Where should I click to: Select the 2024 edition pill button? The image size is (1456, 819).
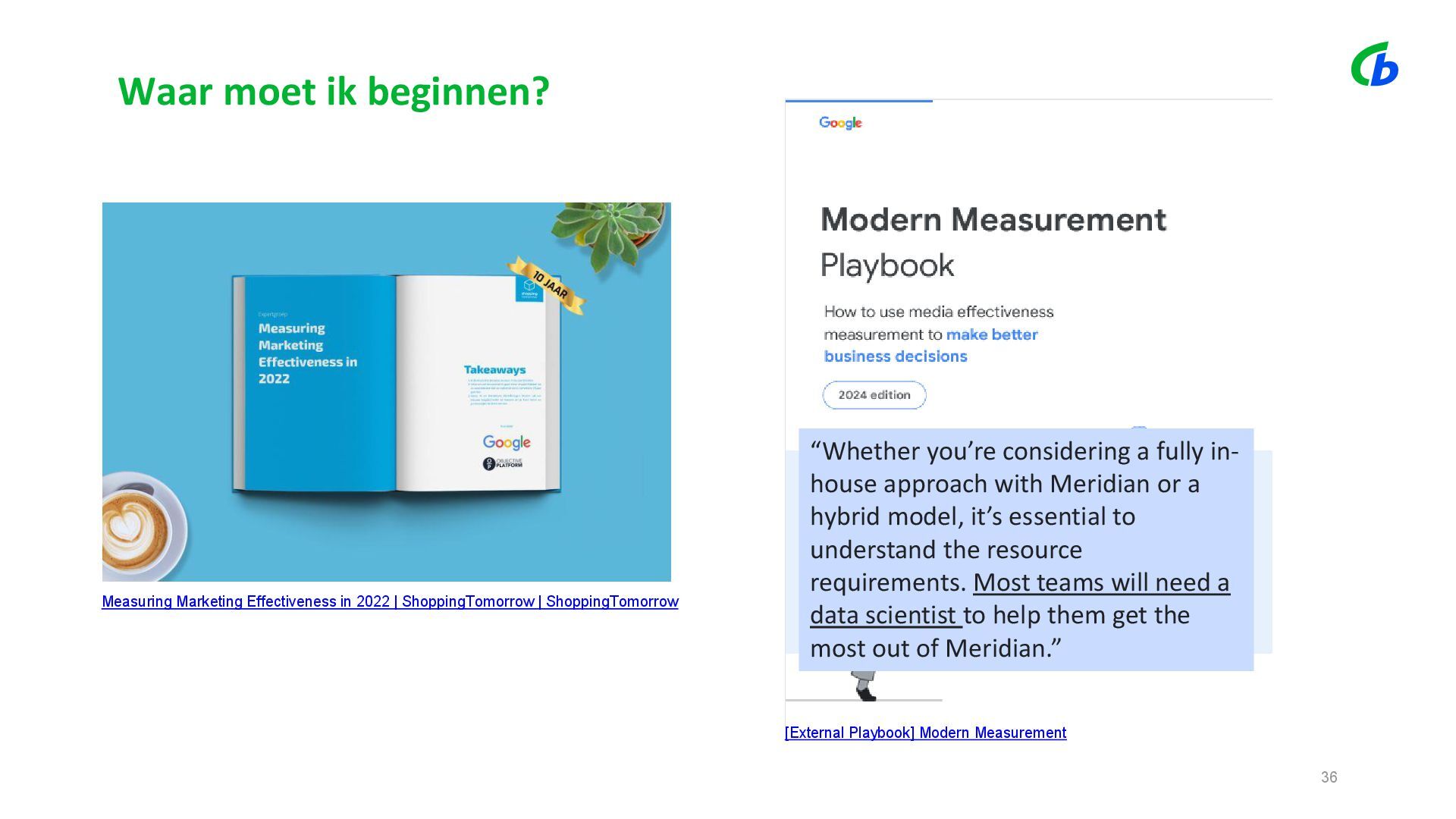click(874, 395)
